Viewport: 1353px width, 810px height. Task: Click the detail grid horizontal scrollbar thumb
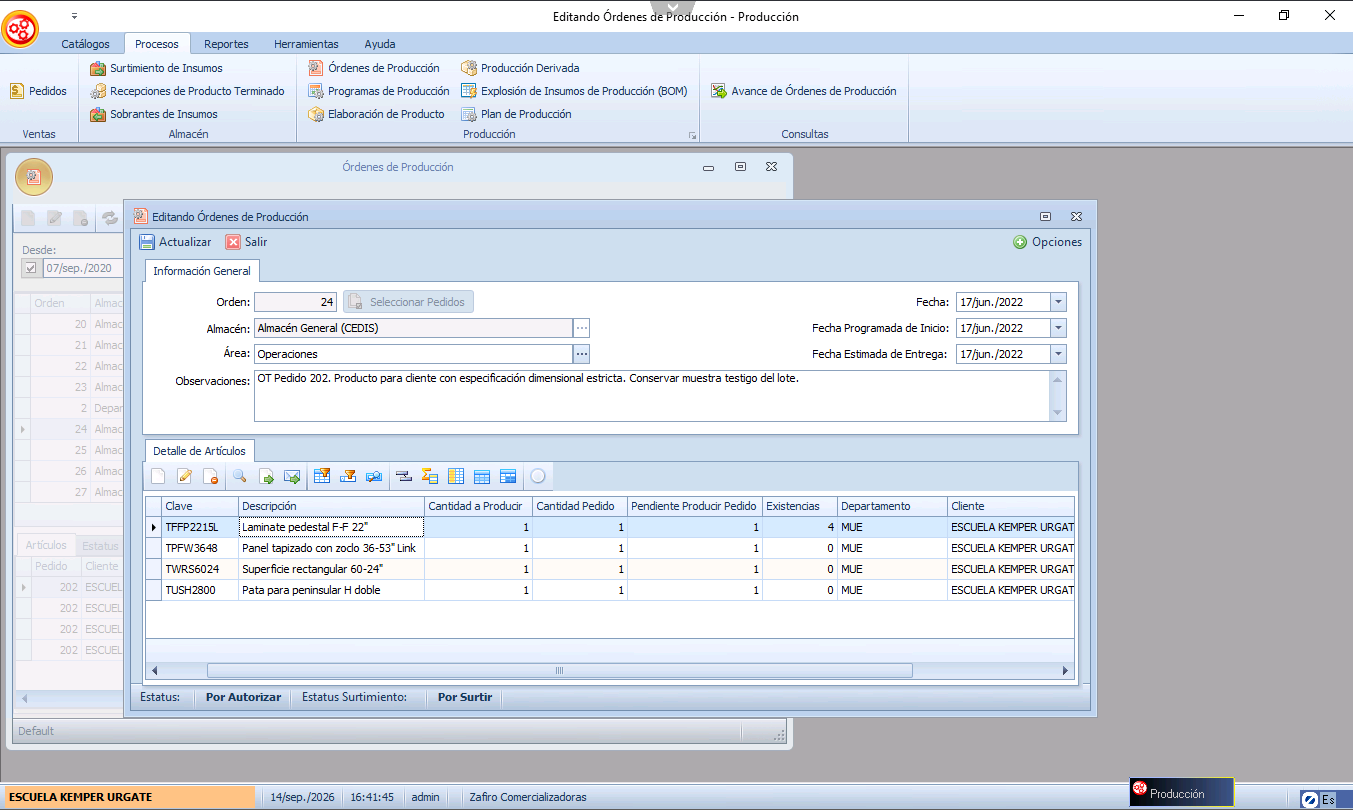coord(559,671)
